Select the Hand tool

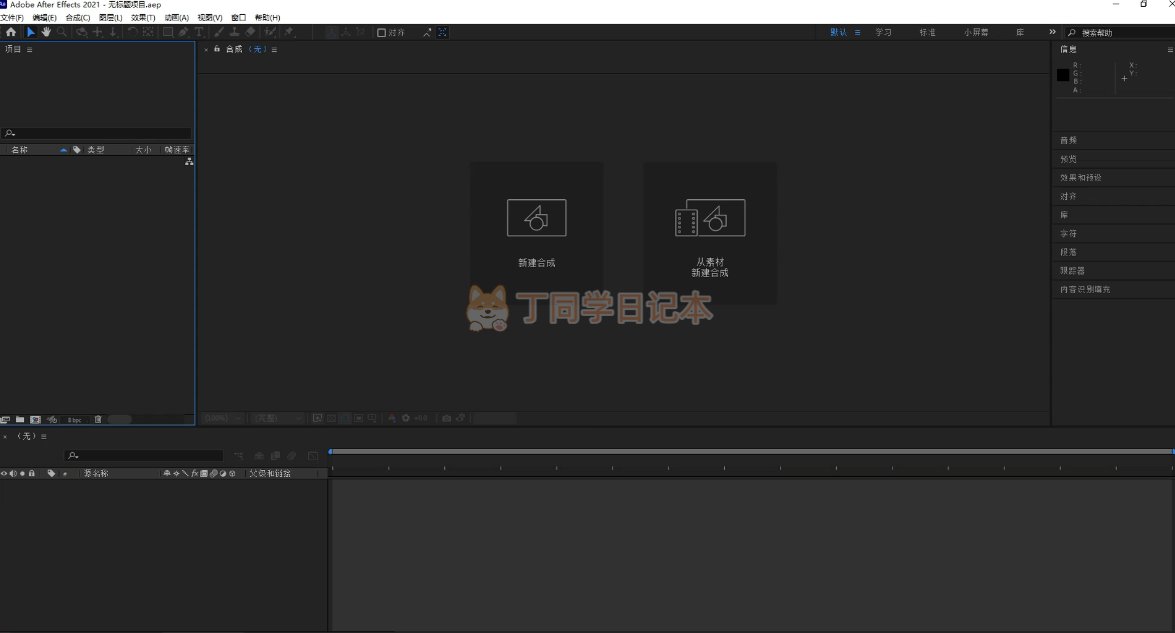tap(46, 32)
